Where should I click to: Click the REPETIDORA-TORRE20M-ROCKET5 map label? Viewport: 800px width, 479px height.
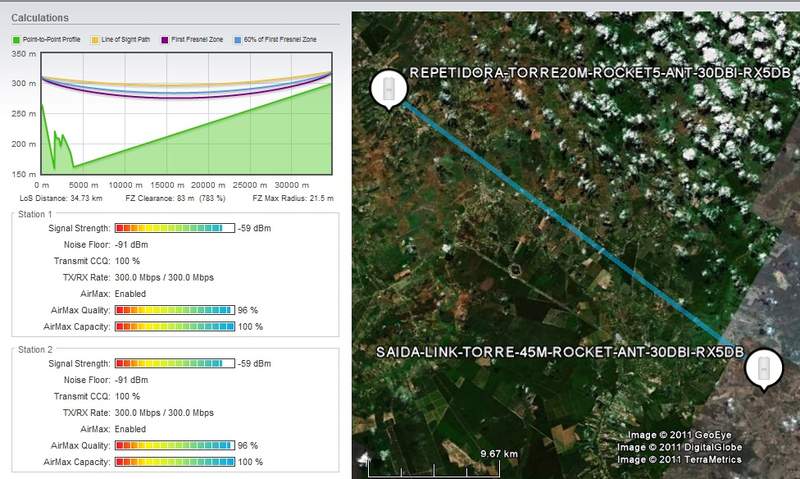[600, 73]
